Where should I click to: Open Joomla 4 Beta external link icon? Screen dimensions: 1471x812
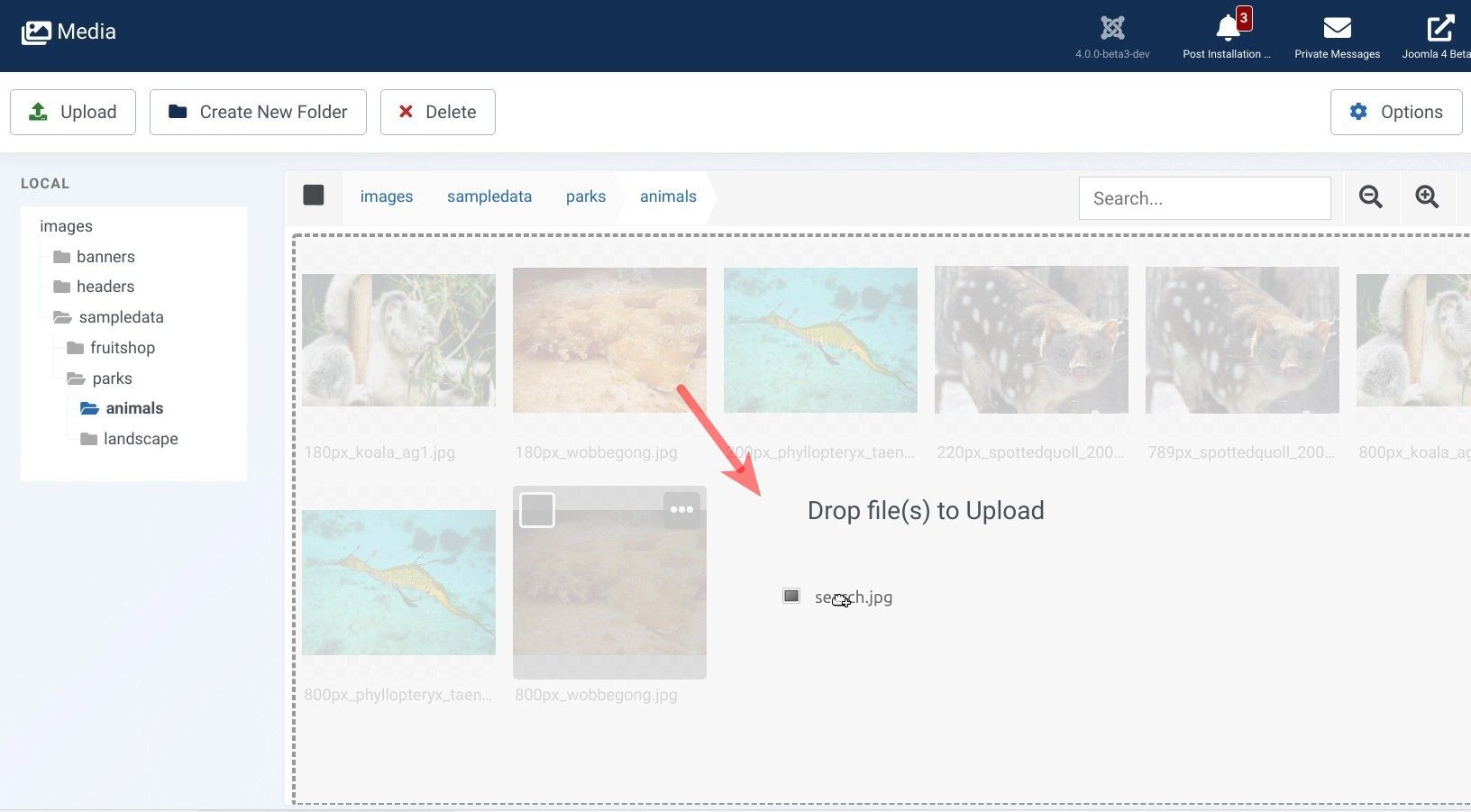click(x=1439, y=29)
